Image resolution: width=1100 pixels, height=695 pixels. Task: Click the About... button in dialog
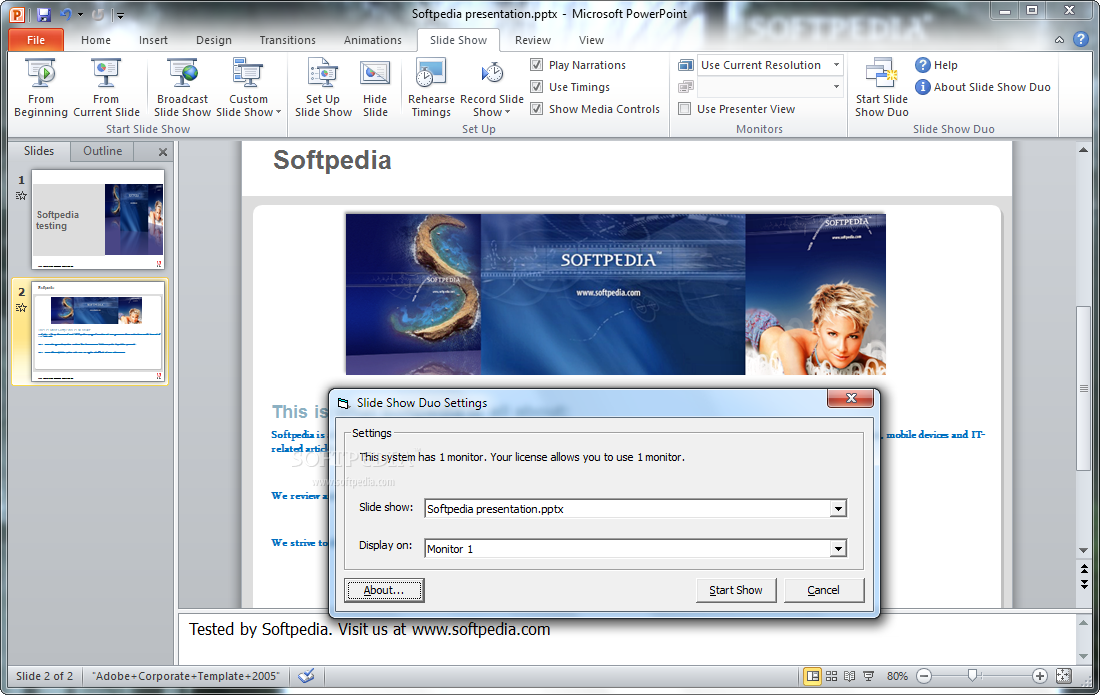pyautogui.click(x=384, y=591)
